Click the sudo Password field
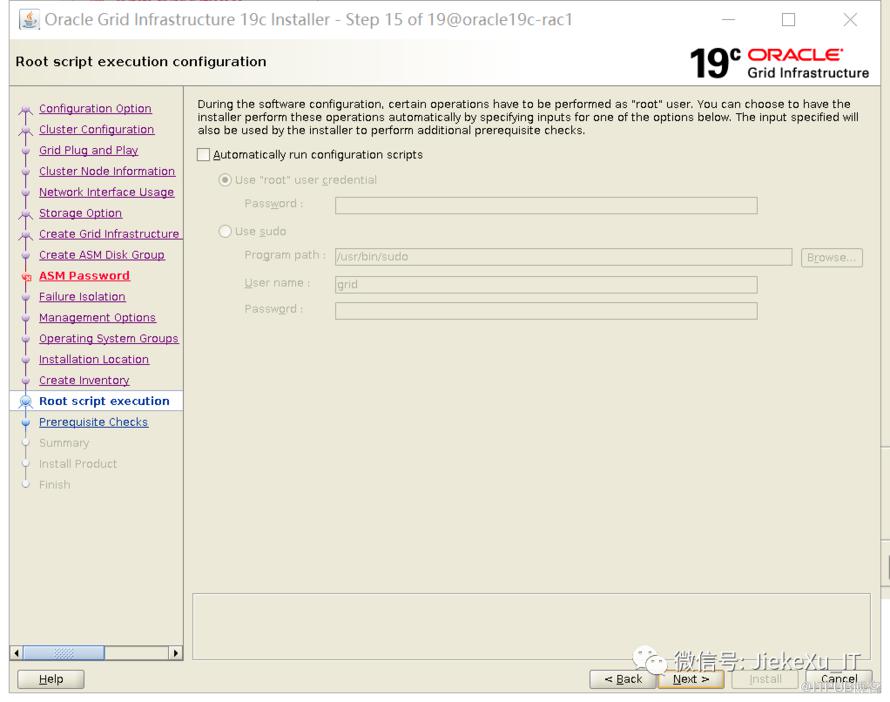The height and width of the screenshot is (702, 890). (546, 310)
